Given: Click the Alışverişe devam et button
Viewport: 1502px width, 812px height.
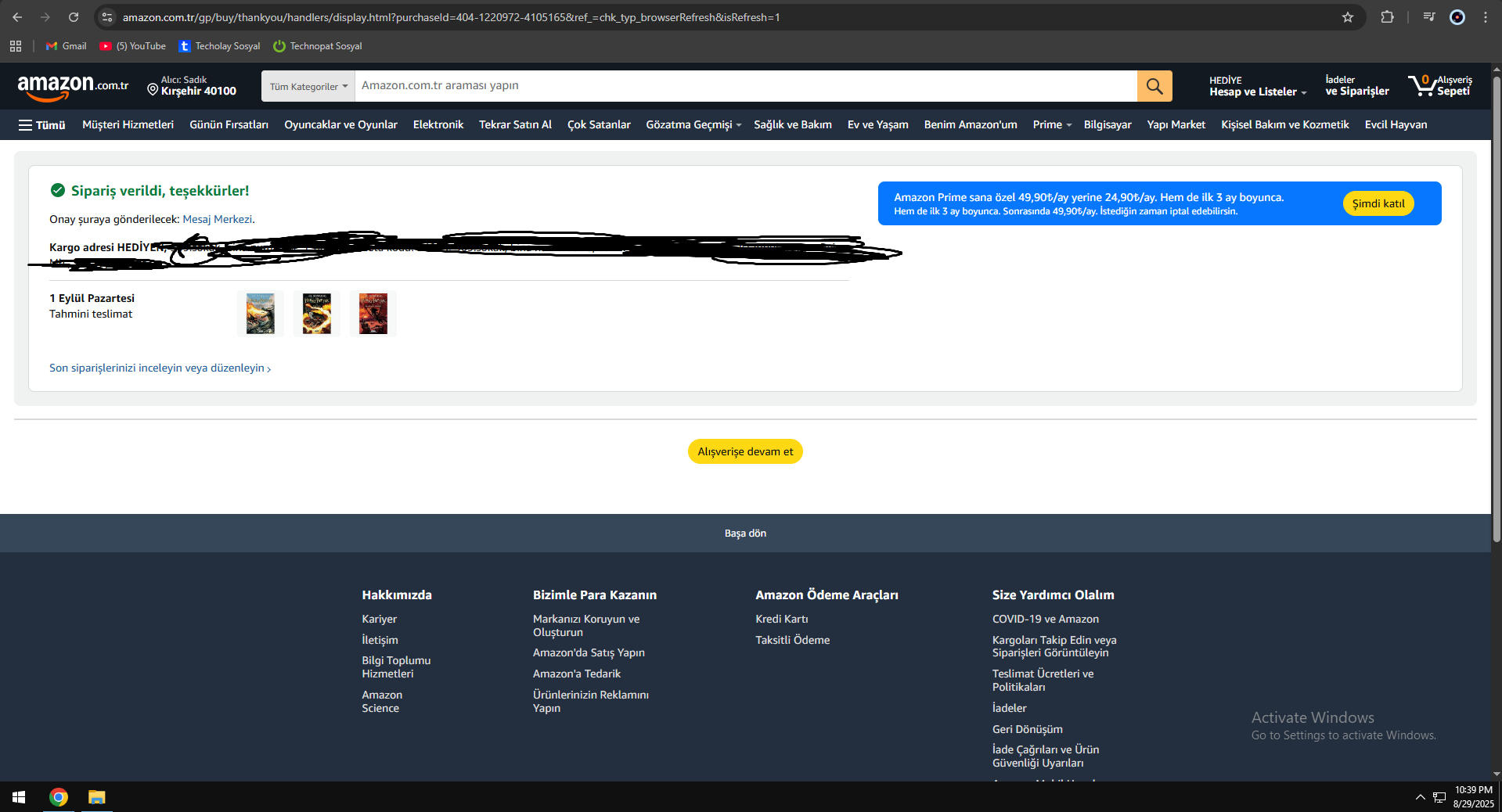Looking at the screenshot, I should [745, 451].
